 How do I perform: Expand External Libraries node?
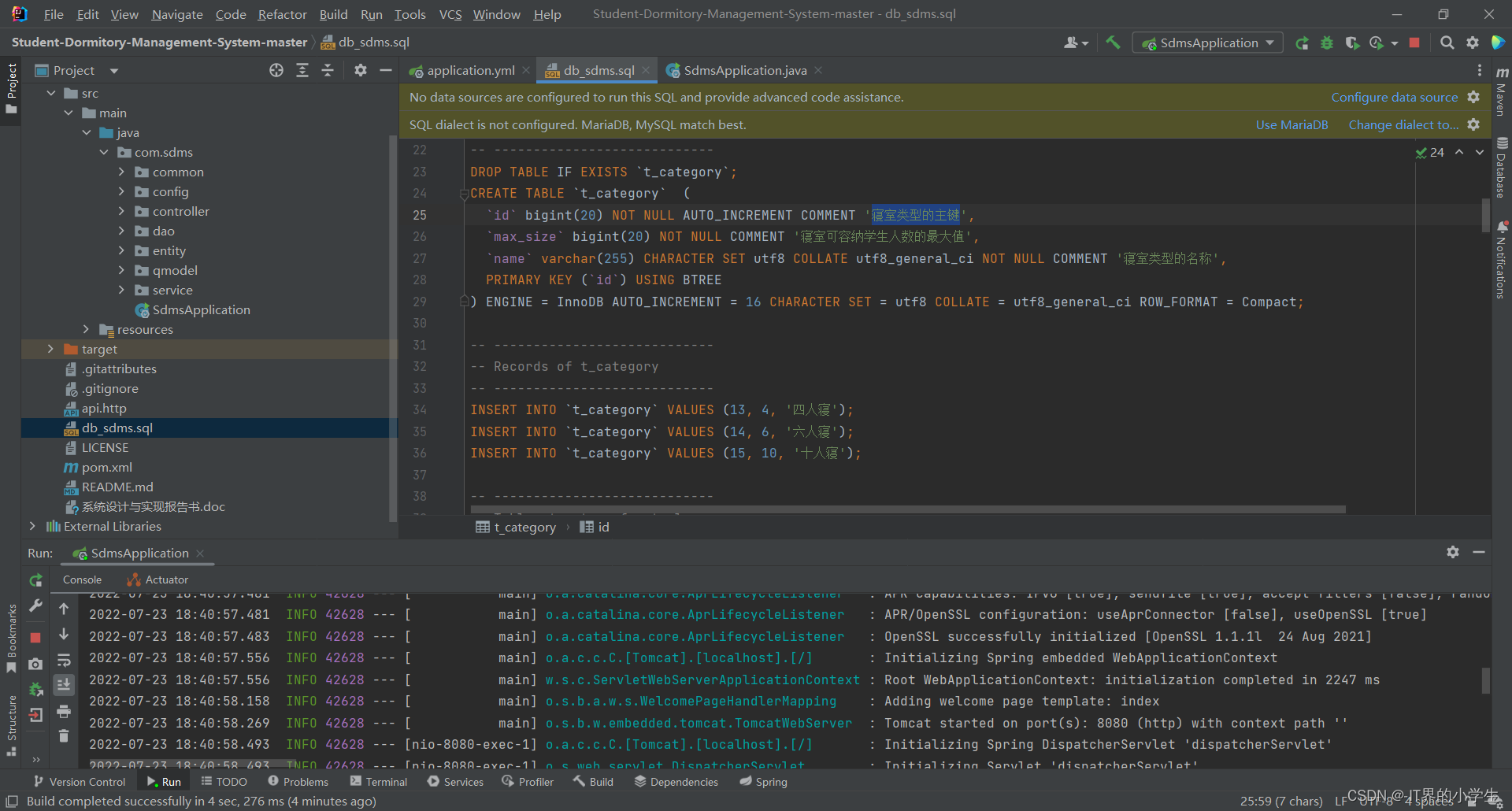pos(32,526)
